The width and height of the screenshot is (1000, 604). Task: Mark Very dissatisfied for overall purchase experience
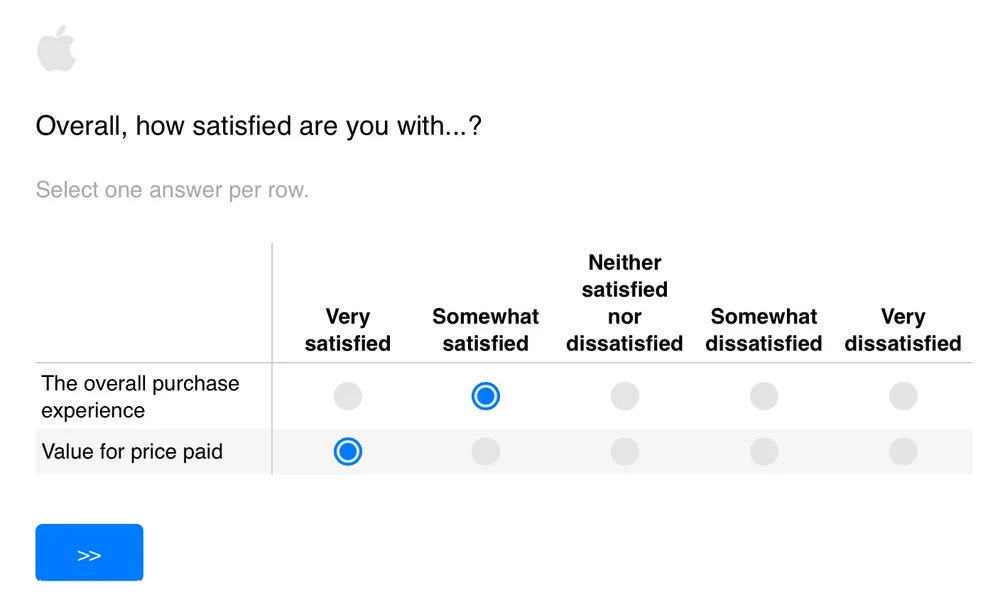[903, 396]
